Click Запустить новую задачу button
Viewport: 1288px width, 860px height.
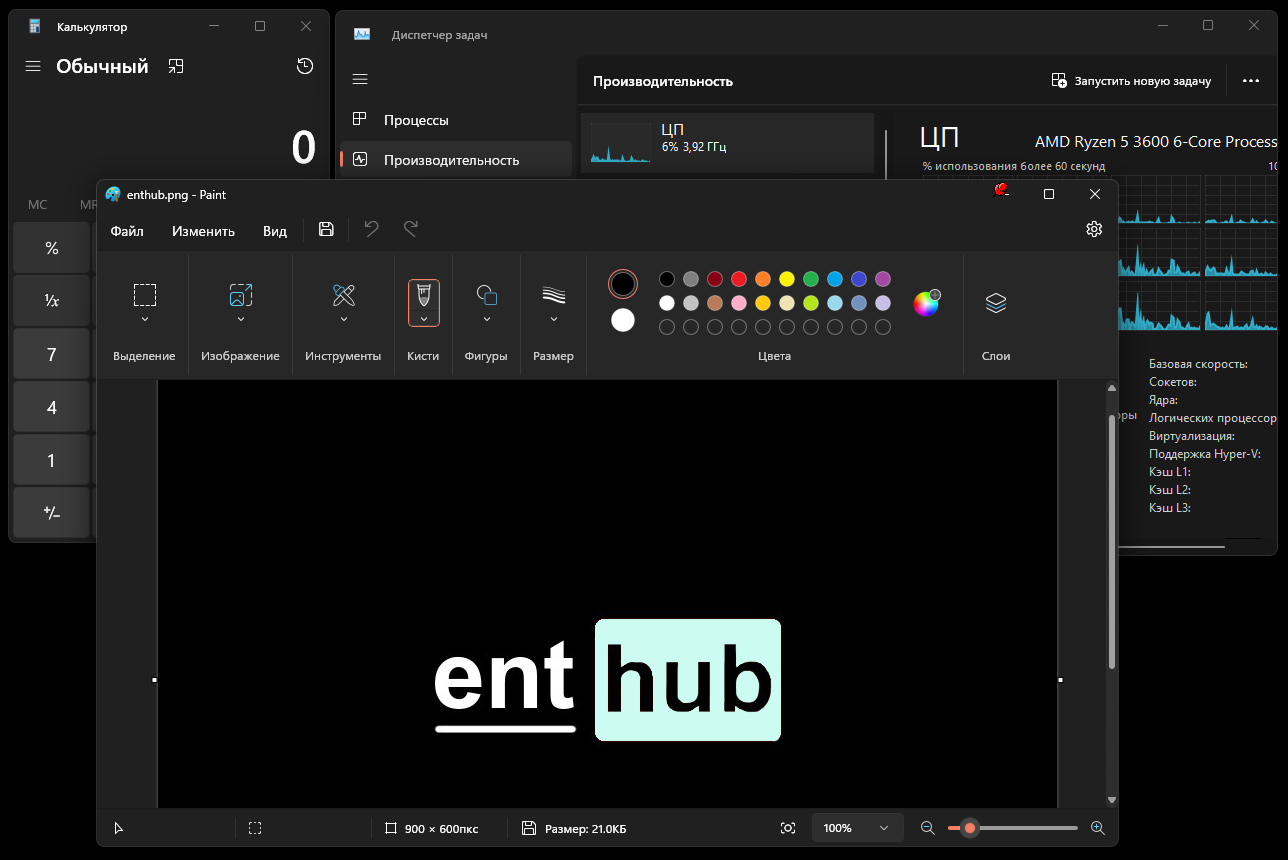click(1131, 81)
